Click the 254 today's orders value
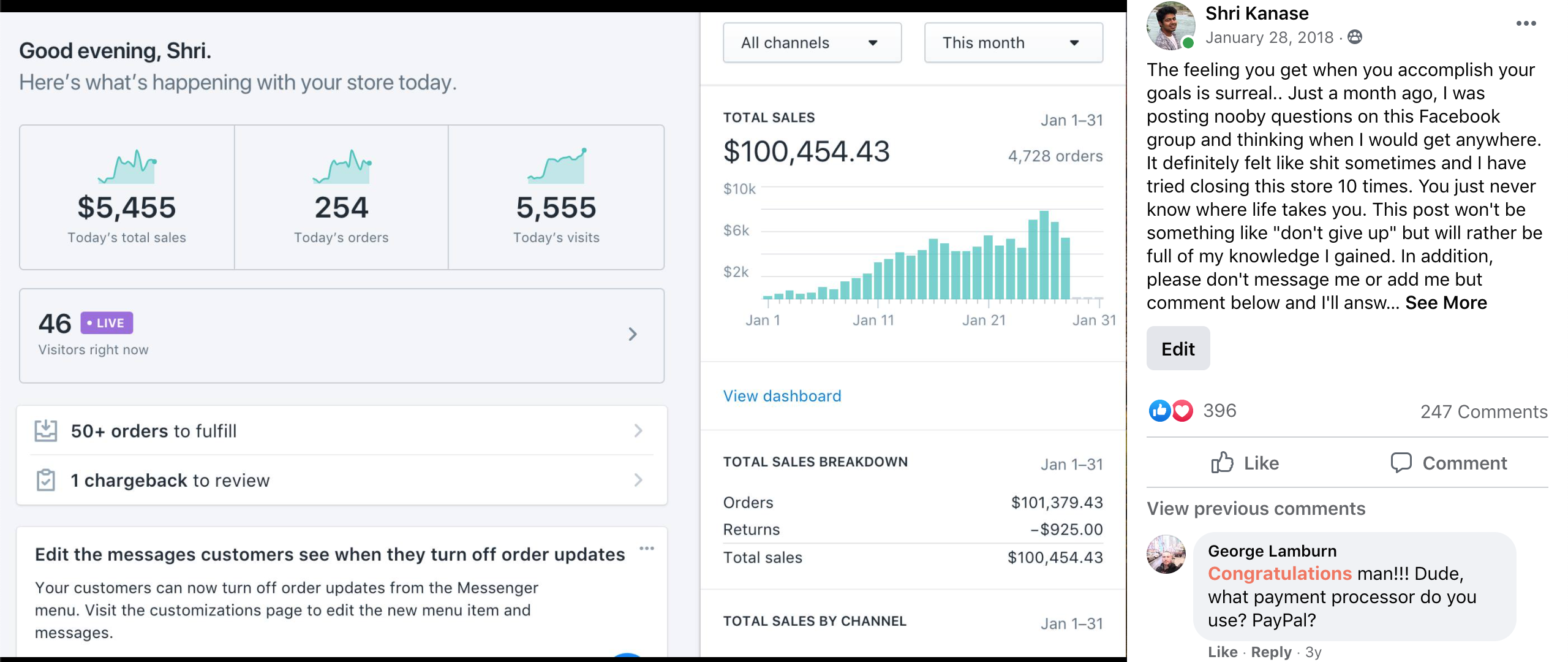Image resolution: width=1568 pixels, height=662 pixels. pos(342,208)
